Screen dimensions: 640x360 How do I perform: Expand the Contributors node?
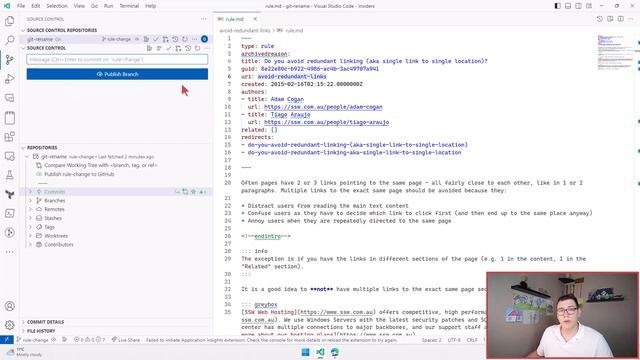pyautogui.click(x=30, y=245)
